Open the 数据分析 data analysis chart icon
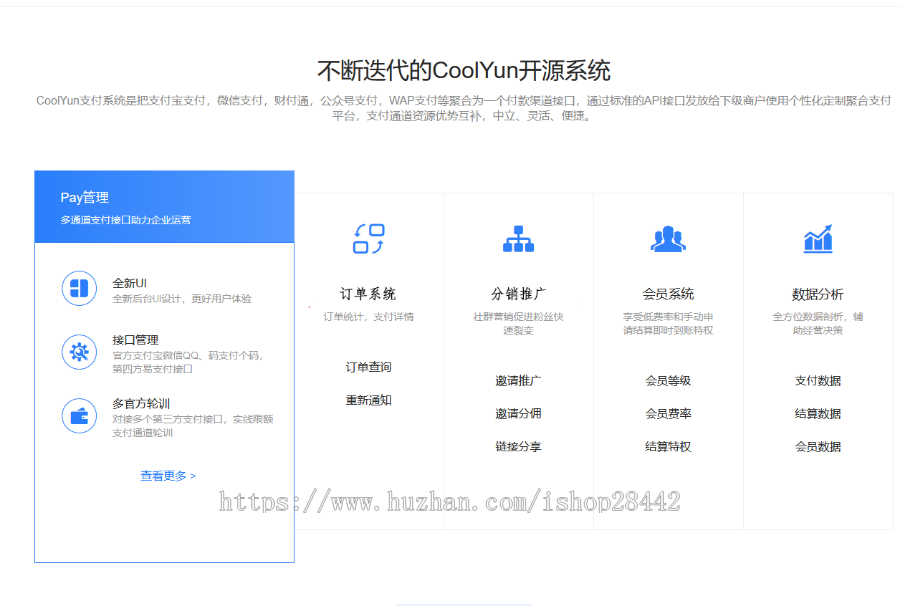Image resolution: width=900 pixels, height=606 pixels. (x=818, y=238)
